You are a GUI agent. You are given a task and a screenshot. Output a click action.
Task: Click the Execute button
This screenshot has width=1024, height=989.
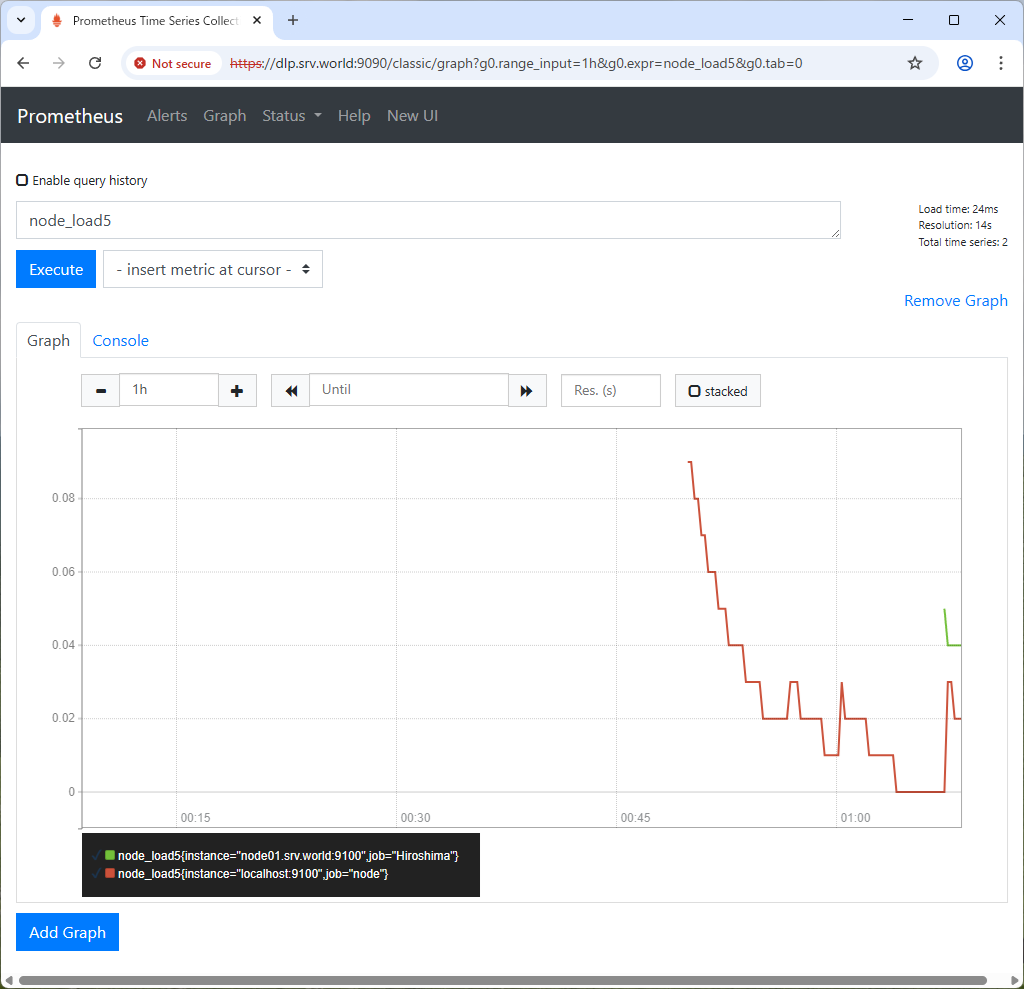click(x=56, y=269)
